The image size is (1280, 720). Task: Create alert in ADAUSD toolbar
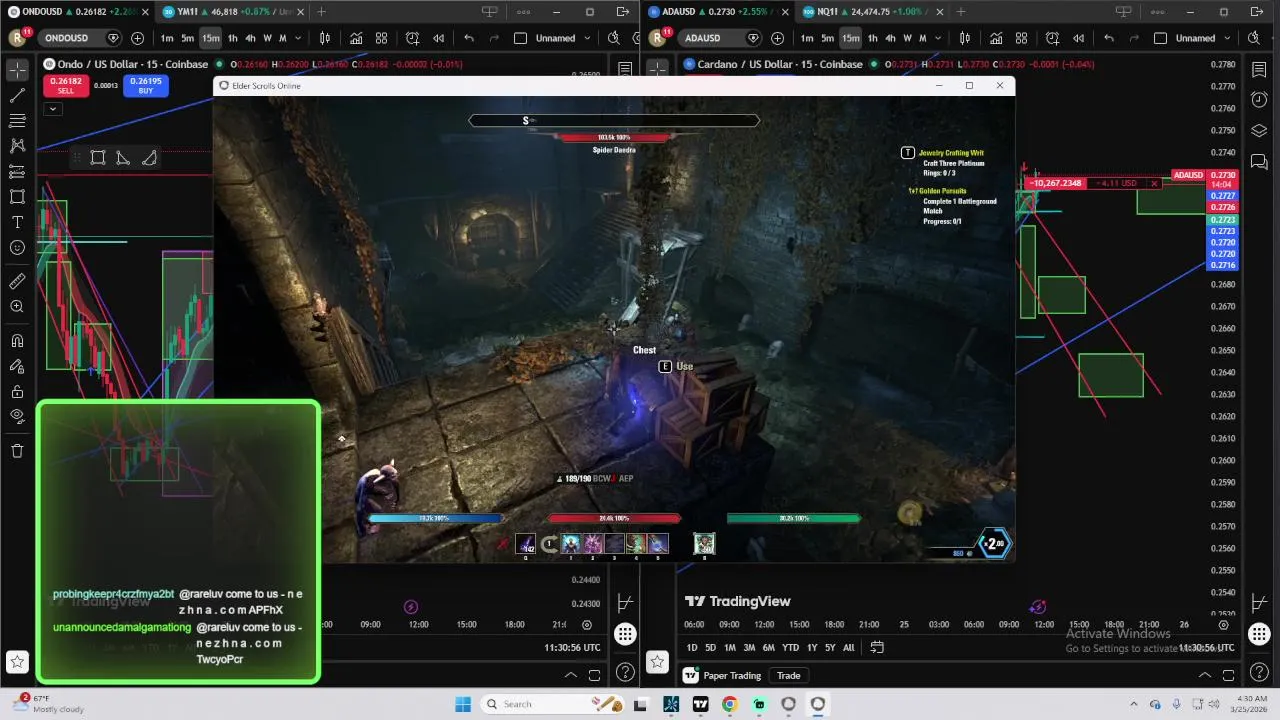point(1053,38)
